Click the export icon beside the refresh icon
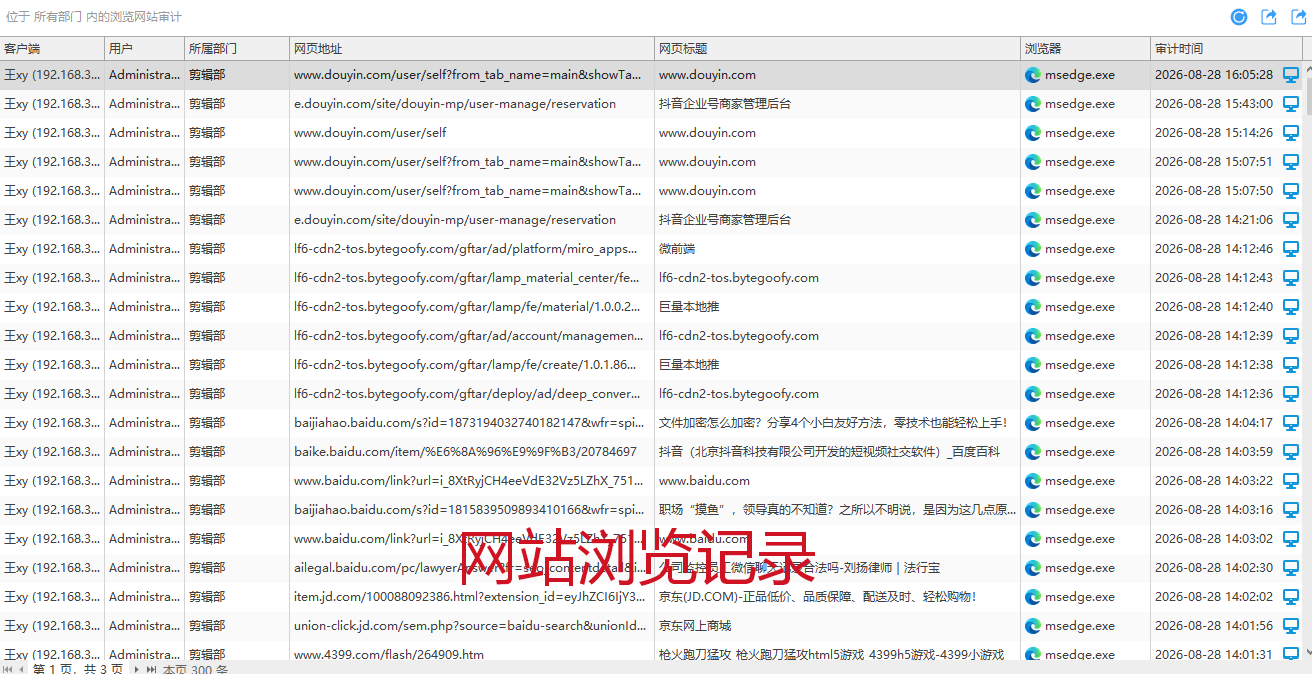 click(1269, 17)
